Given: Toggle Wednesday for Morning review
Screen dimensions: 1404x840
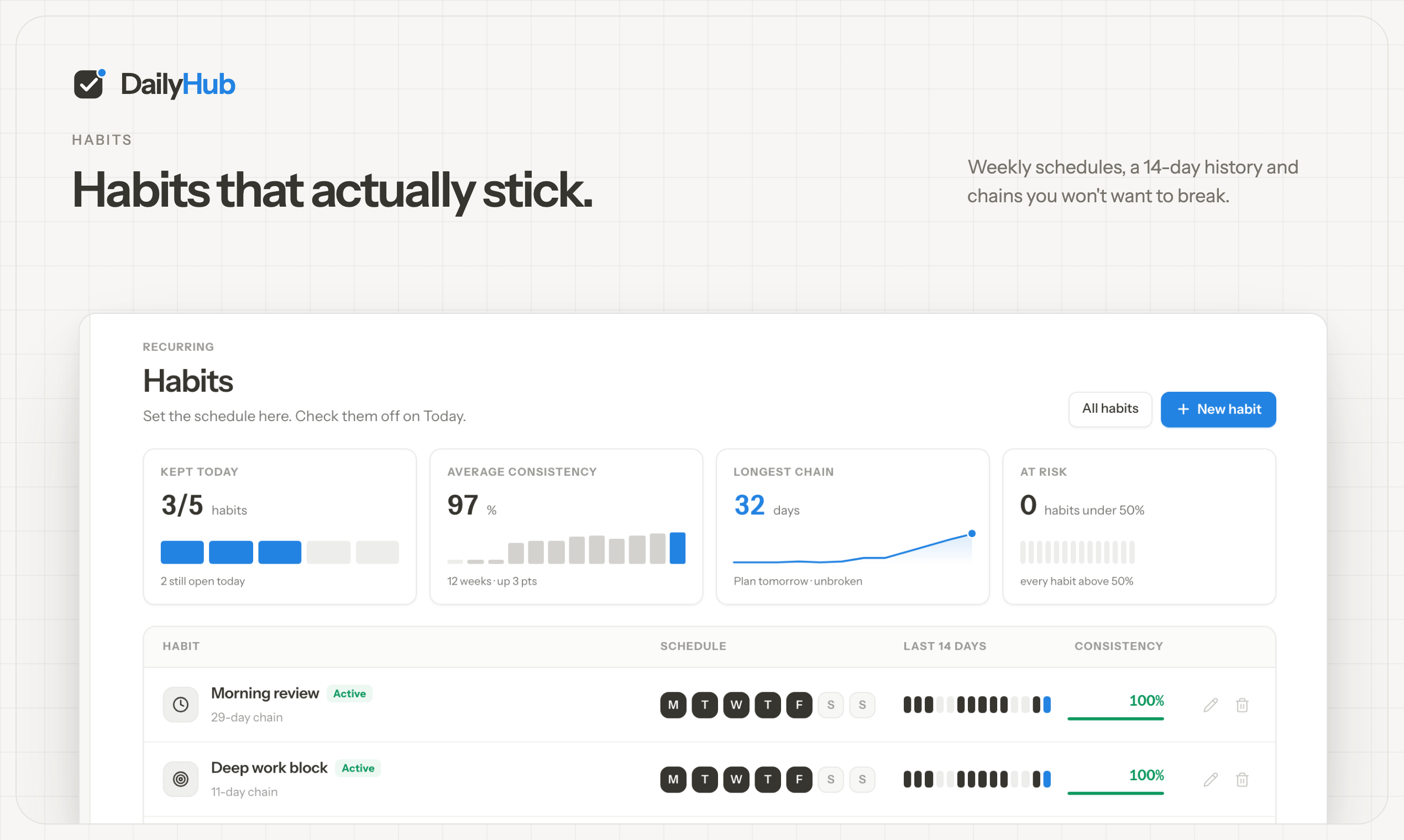Looking at the screenshot, I should point(736,705).
